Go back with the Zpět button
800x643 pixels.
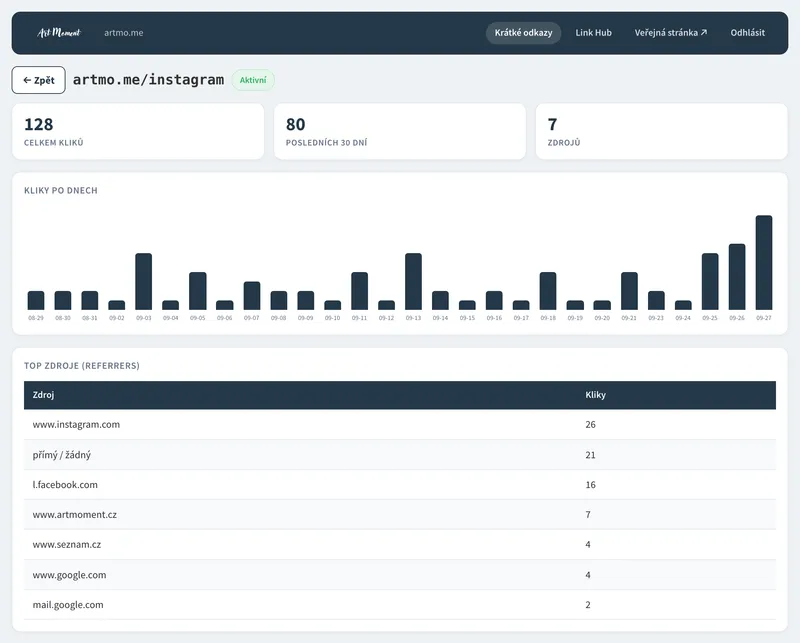click(x=39, y=80)
